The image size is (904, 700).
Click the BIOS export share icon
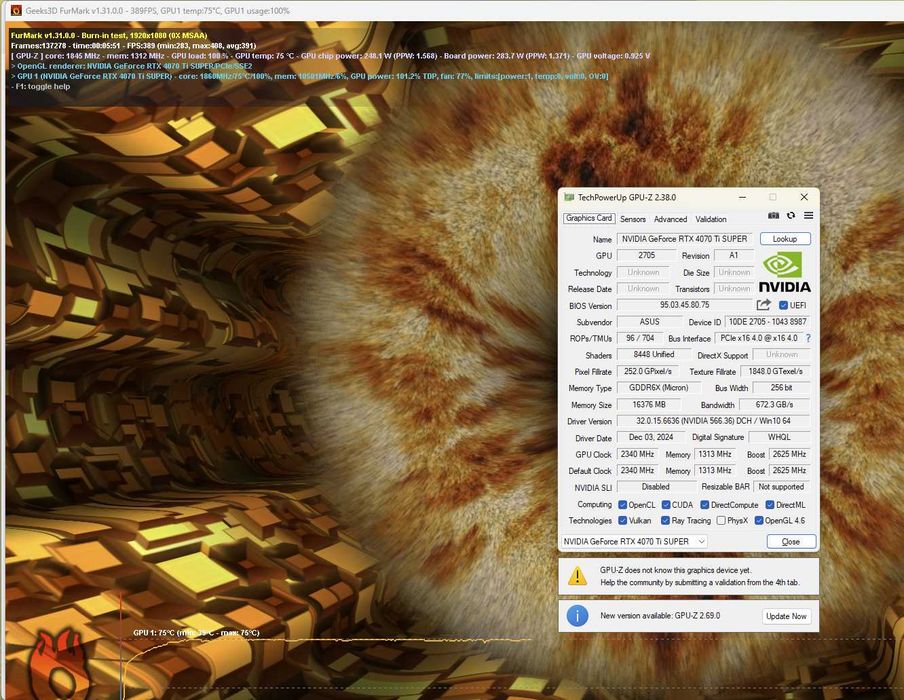coord(763,304)
